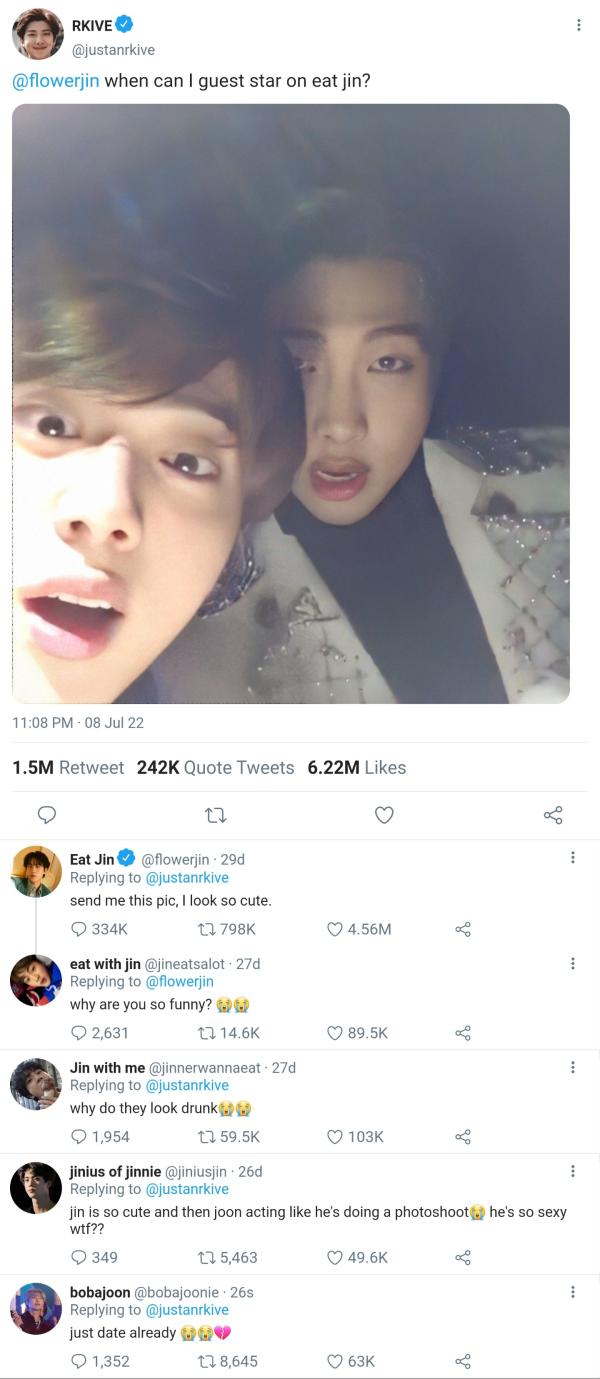Screen dimensions: 600x1379
Task: Open the 1.5M Retweet list
Action: pyautogui.click(x=68, y=768)
